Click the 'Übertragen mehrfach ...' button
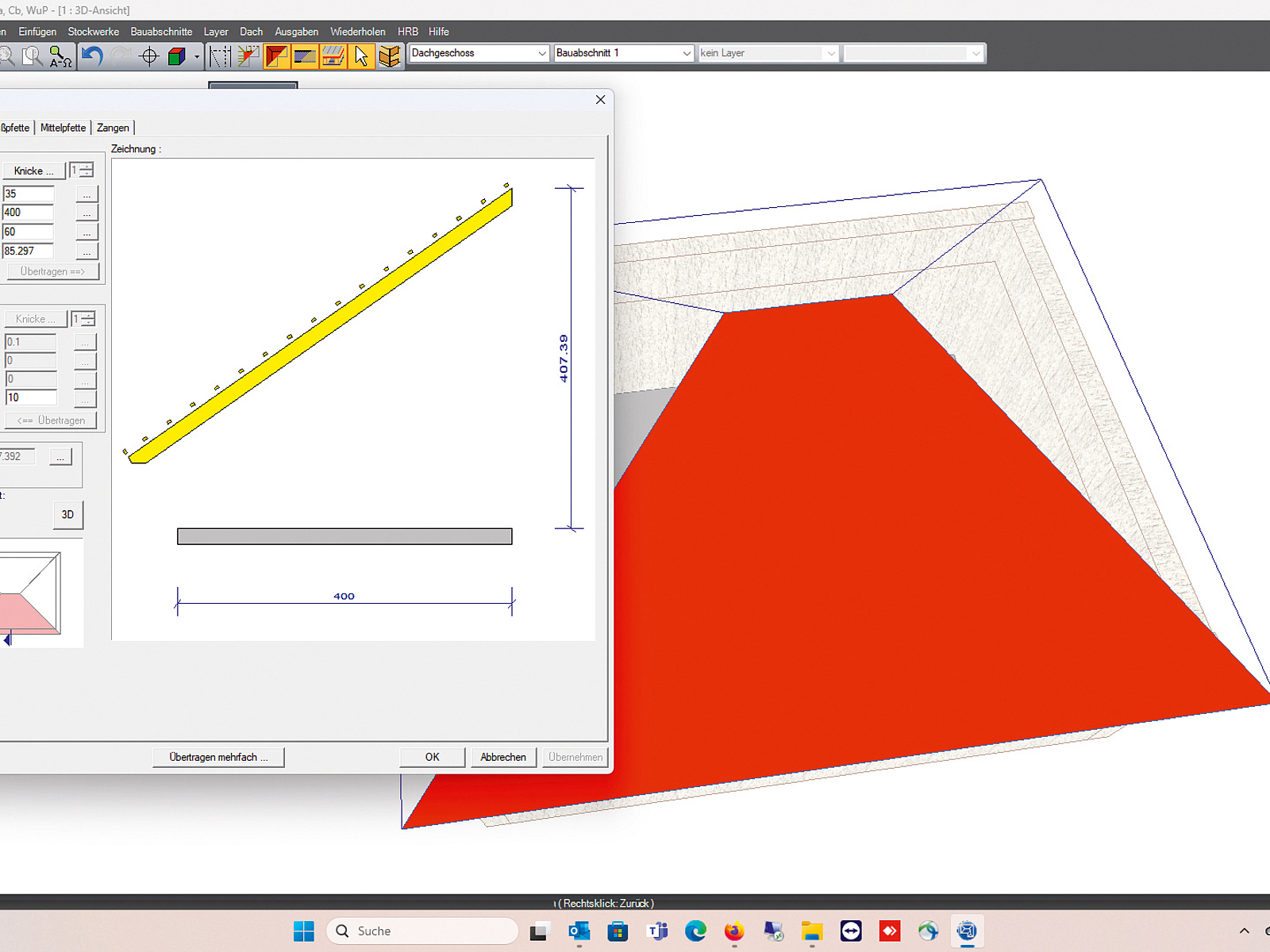This screenshot has width=1270, height=952. [x=218, y=757]
